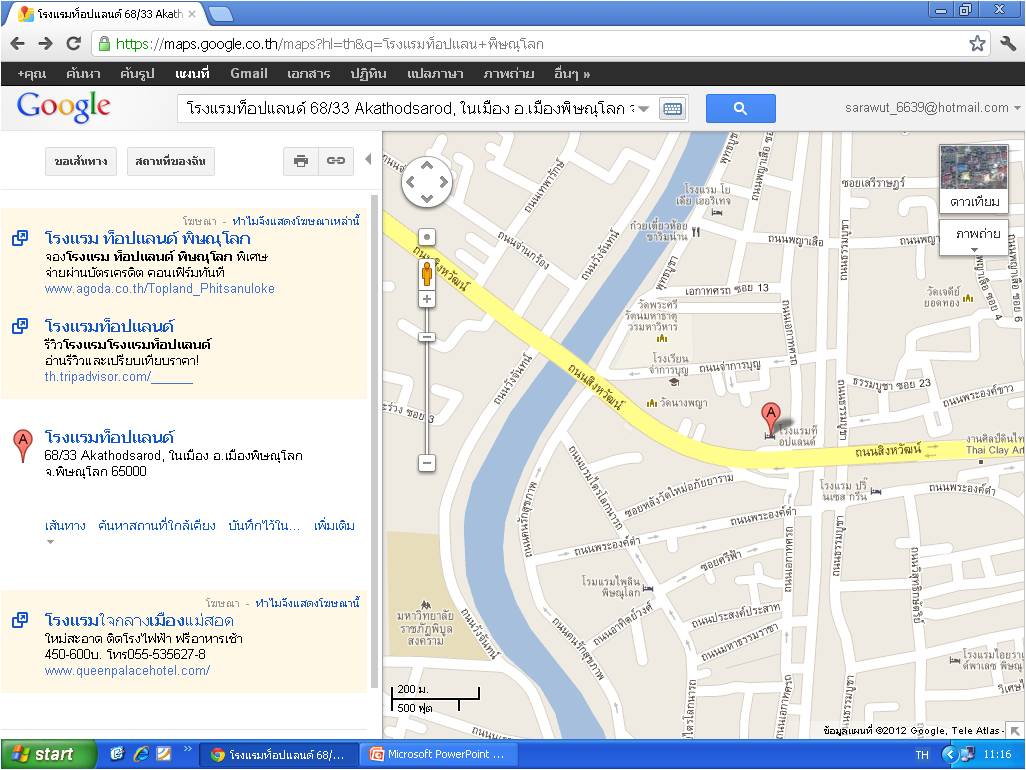Expand the small arrow under เส้นทาง
This screenshot has width=1026, height=770.
[50, 542]
